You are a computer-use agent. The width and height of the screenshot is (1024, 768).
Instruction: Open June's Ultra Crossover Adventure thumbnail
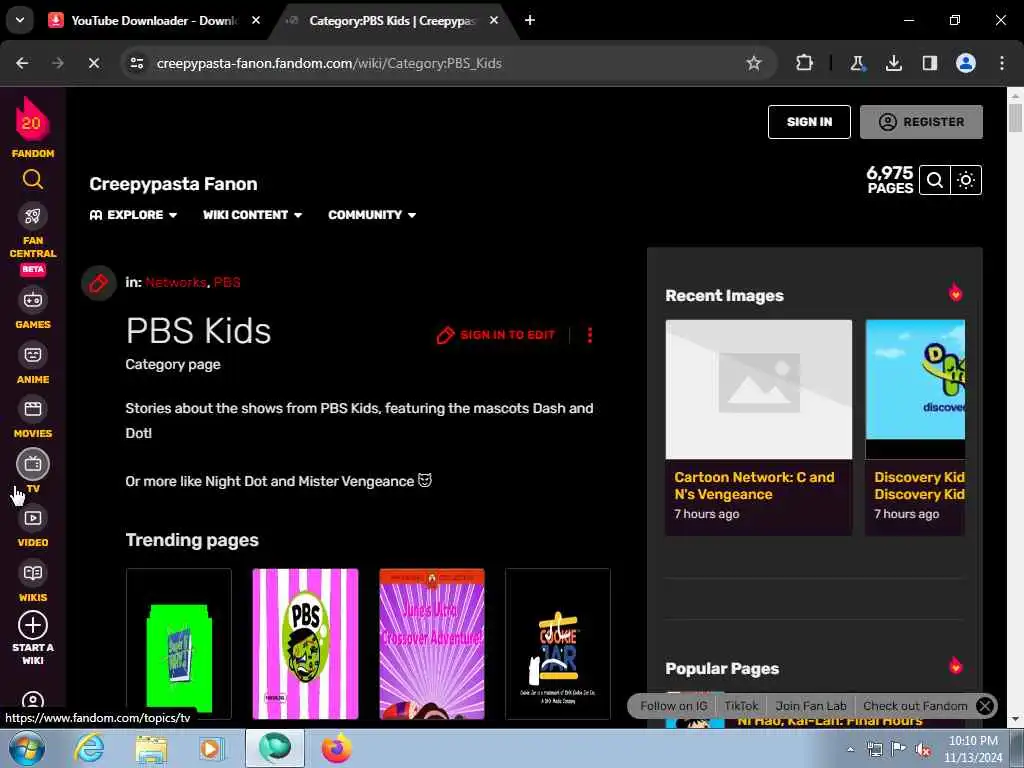pos(432,643)
